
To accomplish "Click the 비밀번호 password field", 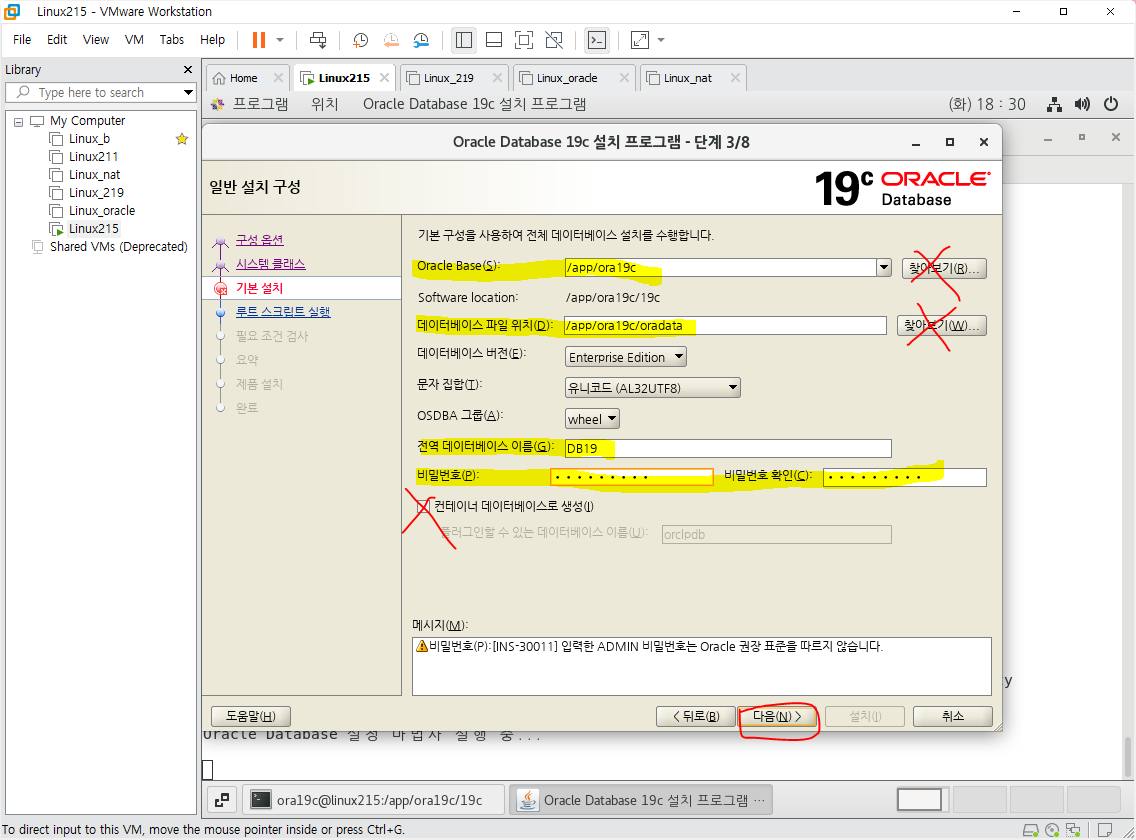I will [x=632, y=477].
